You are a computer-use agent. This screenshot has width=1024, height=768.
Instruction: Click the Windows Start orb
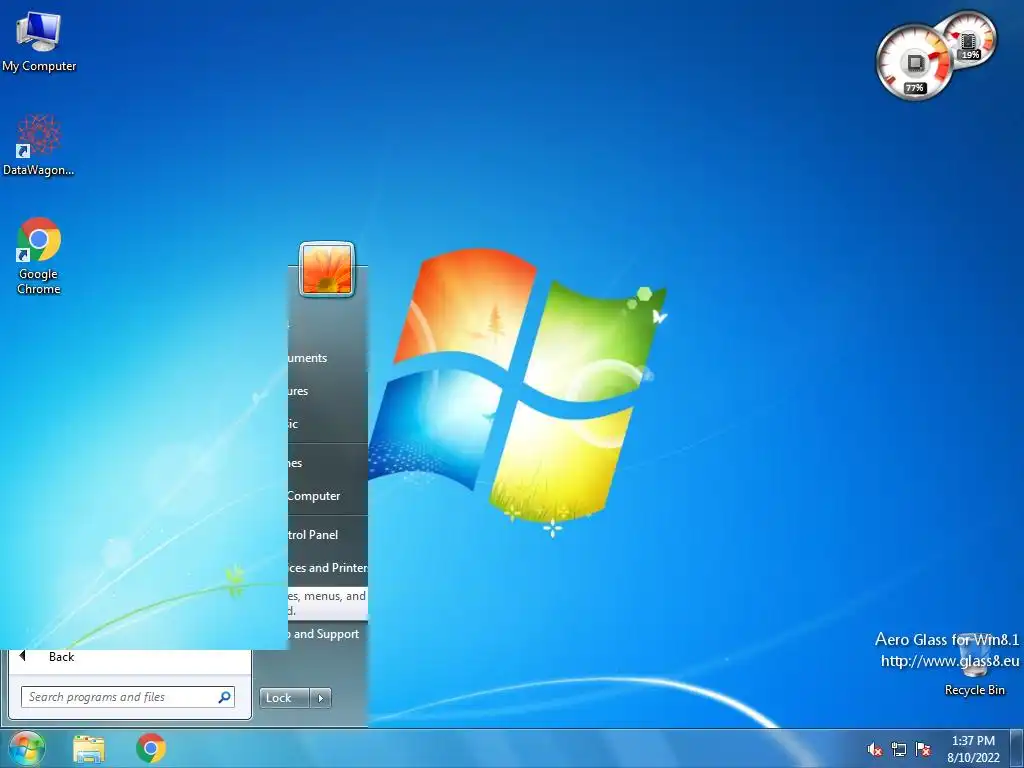(x=27, y=748)
